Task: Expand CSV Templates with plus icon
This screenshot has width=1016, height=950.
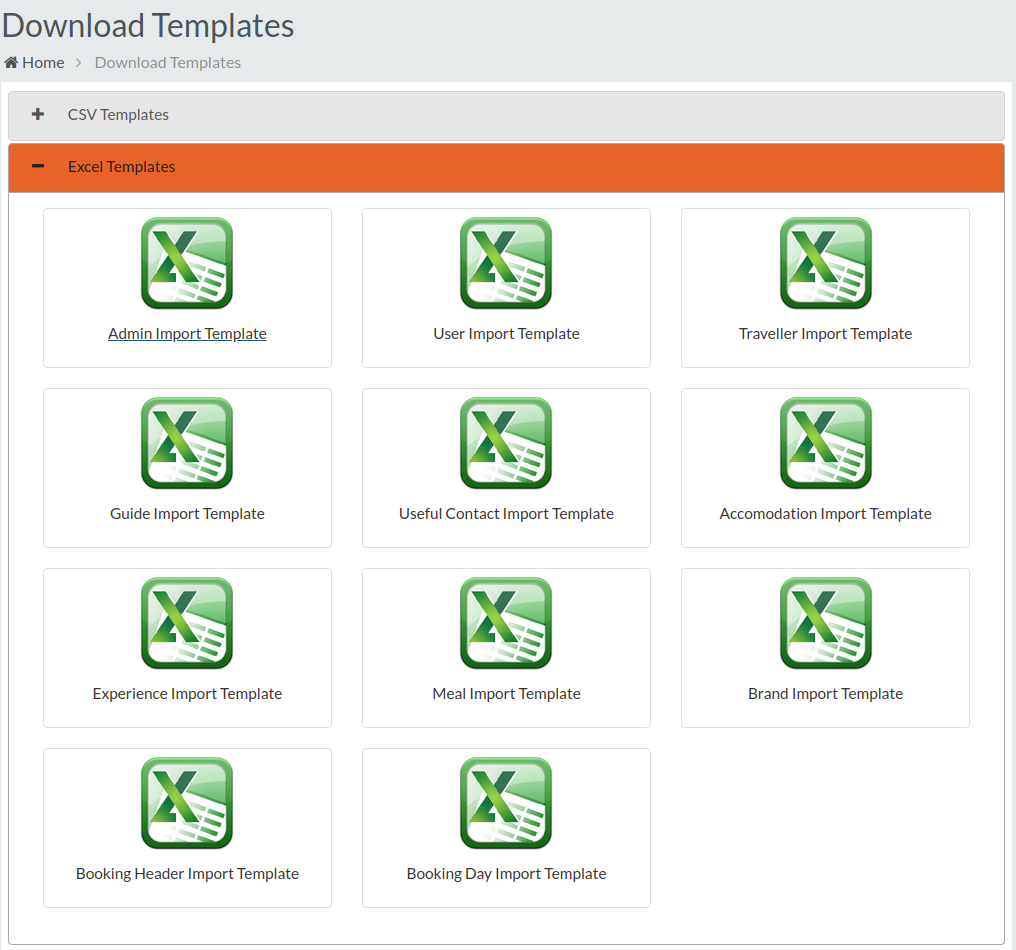Action: (x=38, y=114)
